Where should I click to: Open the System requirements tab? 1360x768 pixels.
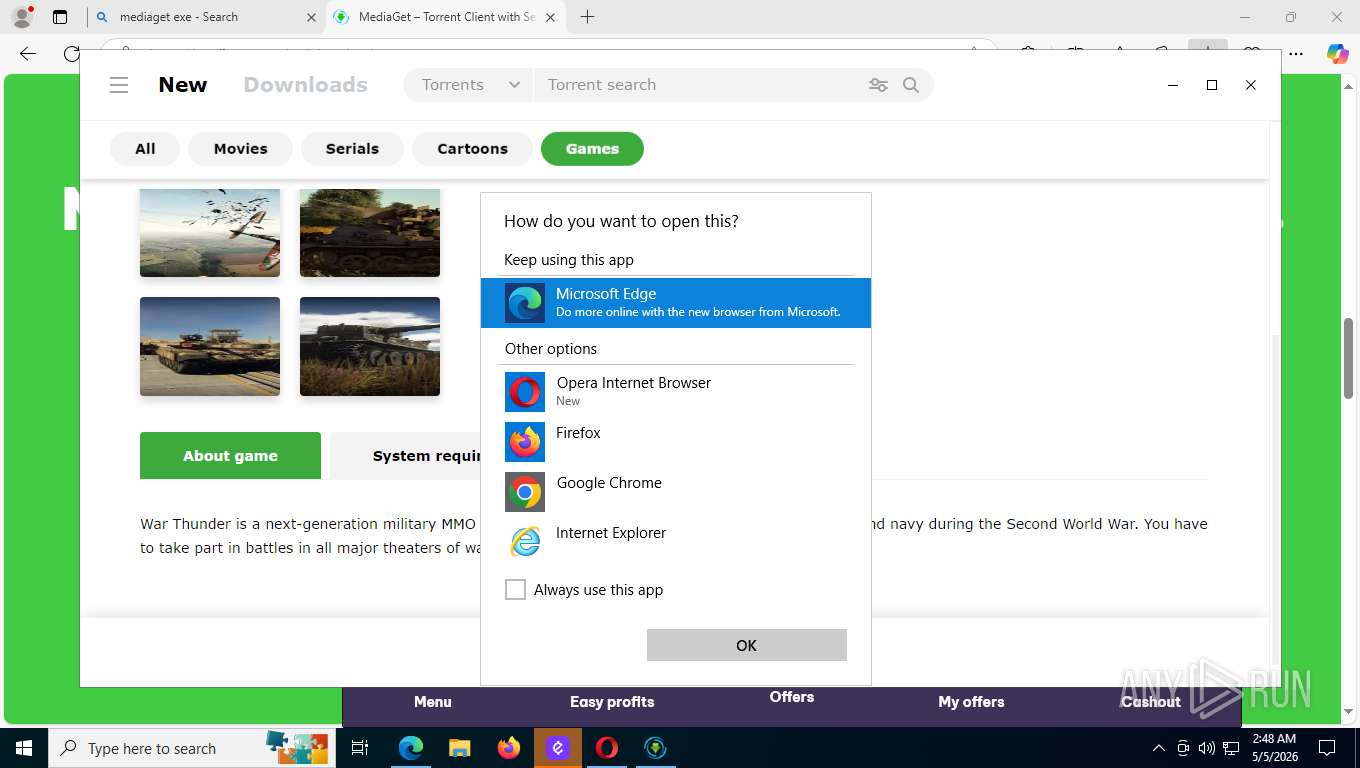[x=405, y=456]
